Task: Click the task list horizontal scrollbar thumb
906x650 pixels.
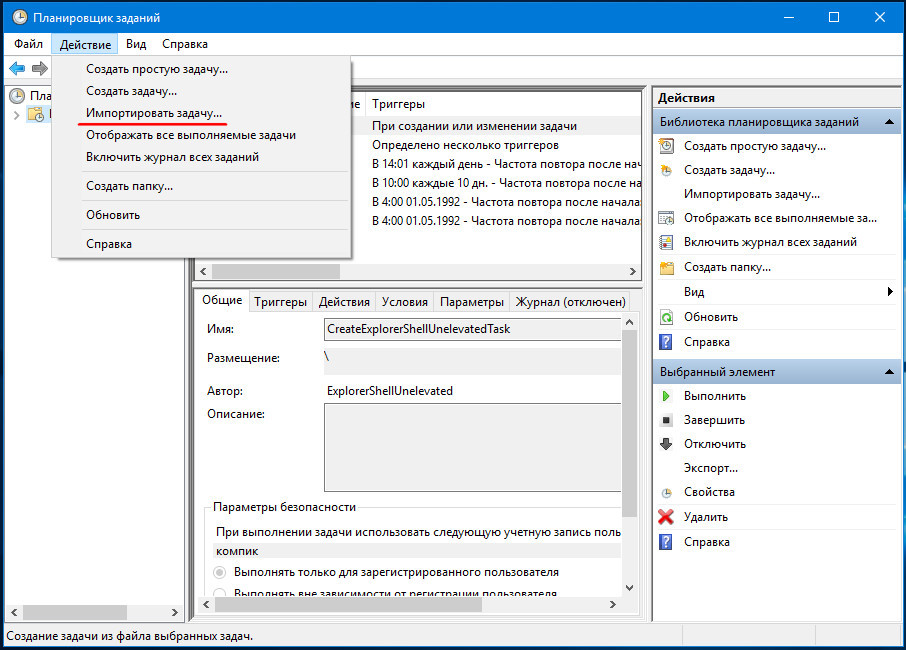Action: pyautogui.click(x=276, y=271)
